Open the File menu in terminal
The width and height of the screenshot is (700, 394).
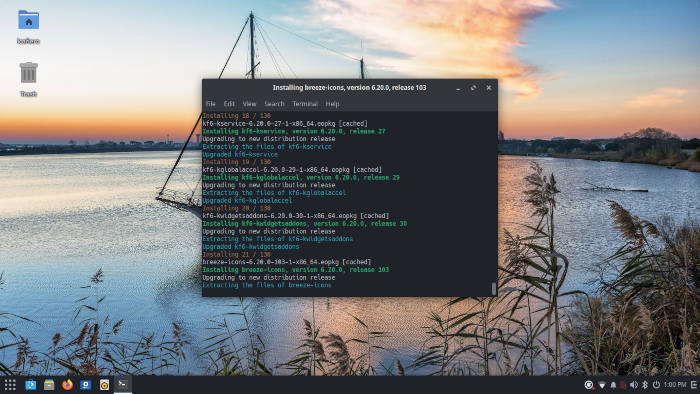click(x=211, y=104)
